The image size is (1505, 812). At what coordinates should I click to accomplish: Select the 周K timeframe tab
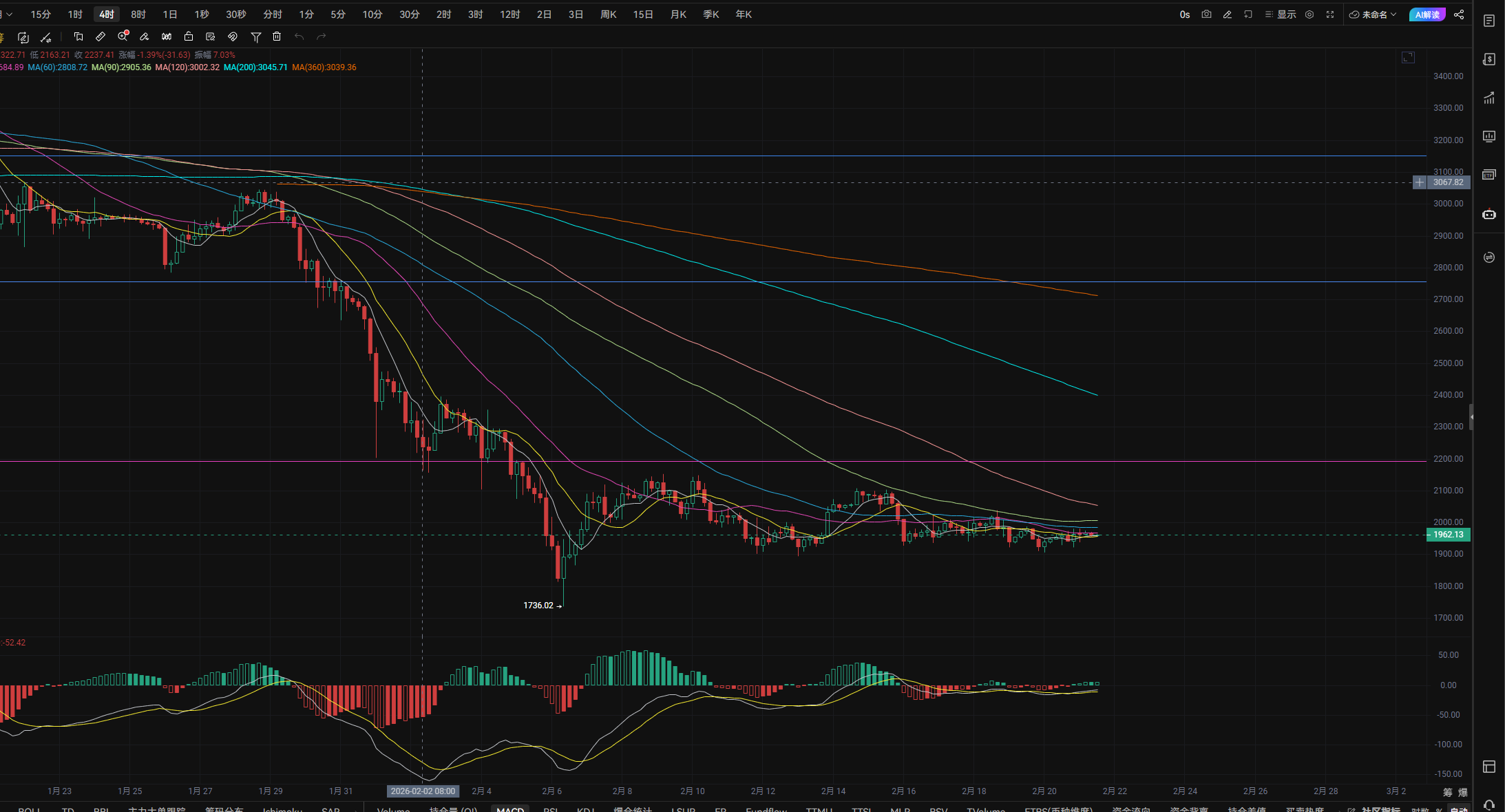pyautogui.click(x=608, y=14)
